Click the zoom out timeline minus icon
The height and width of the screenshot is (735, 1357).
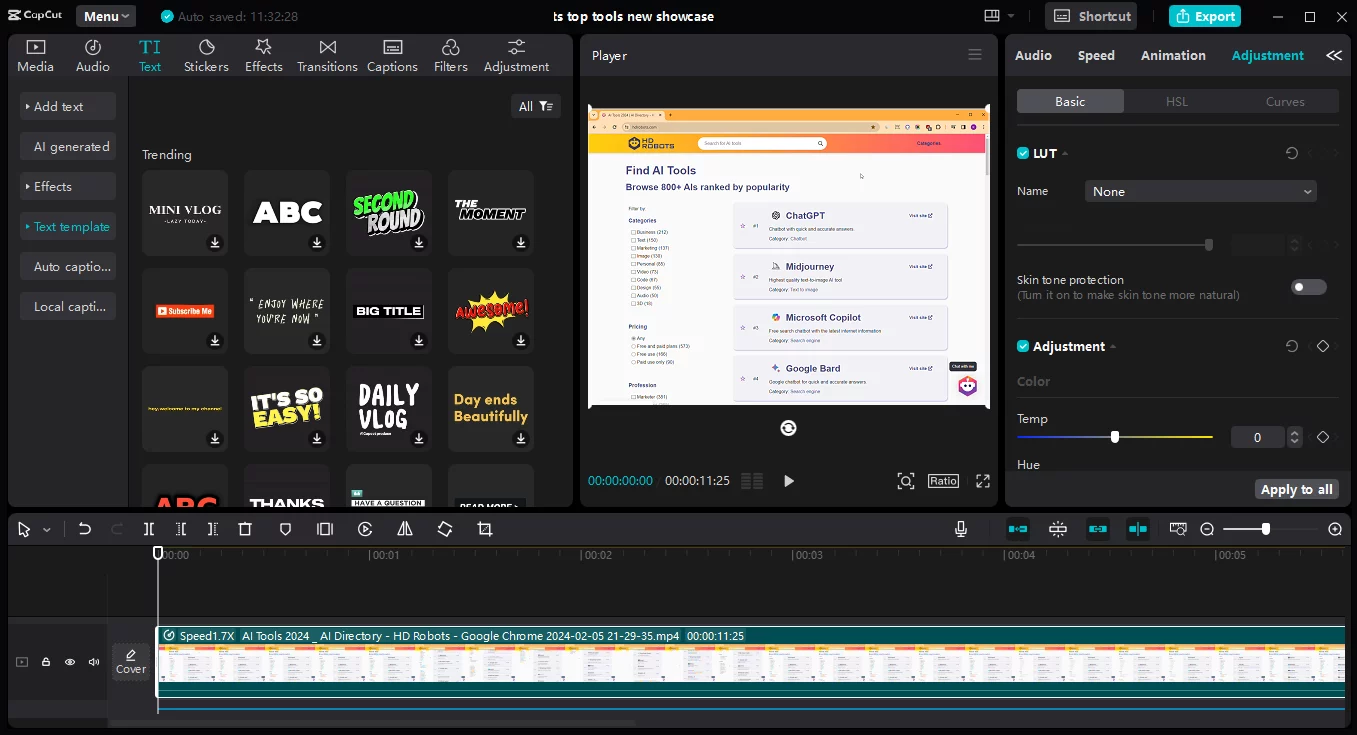[1207, 529]
